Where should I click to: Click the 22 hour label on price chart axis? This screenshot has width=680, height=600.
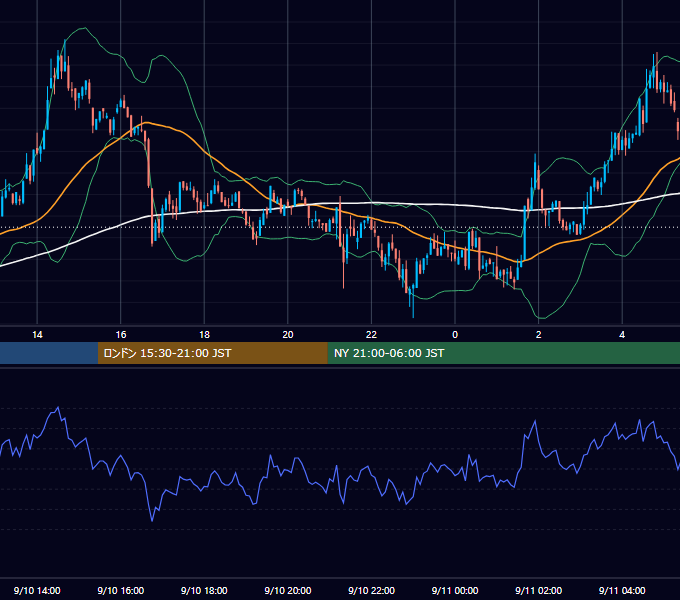pos(371,335)
